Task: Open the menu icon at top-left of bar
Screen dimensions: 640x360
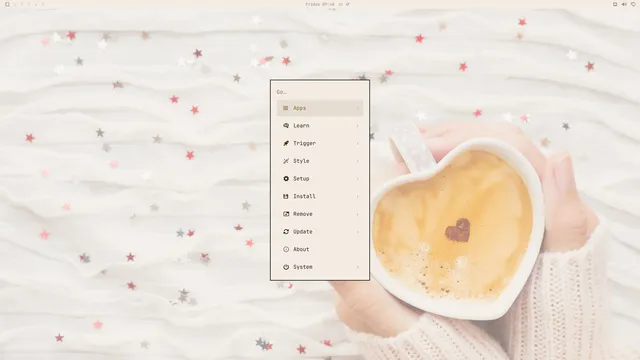Action: (x=7, y=4)
